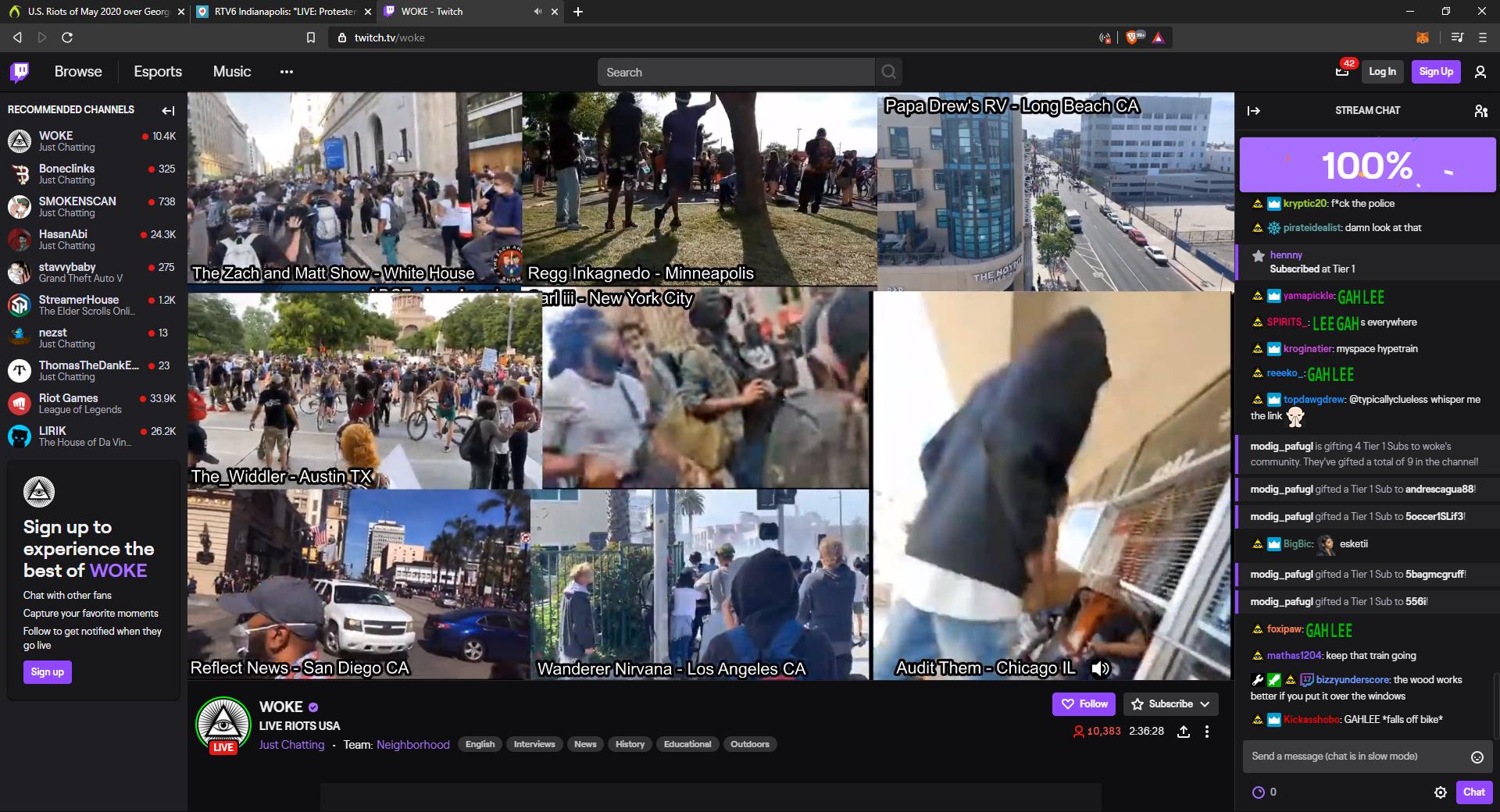Open the Just Chatting category link
The height and width of the screenshot is (812, 1500).
(x=291, y=745)
